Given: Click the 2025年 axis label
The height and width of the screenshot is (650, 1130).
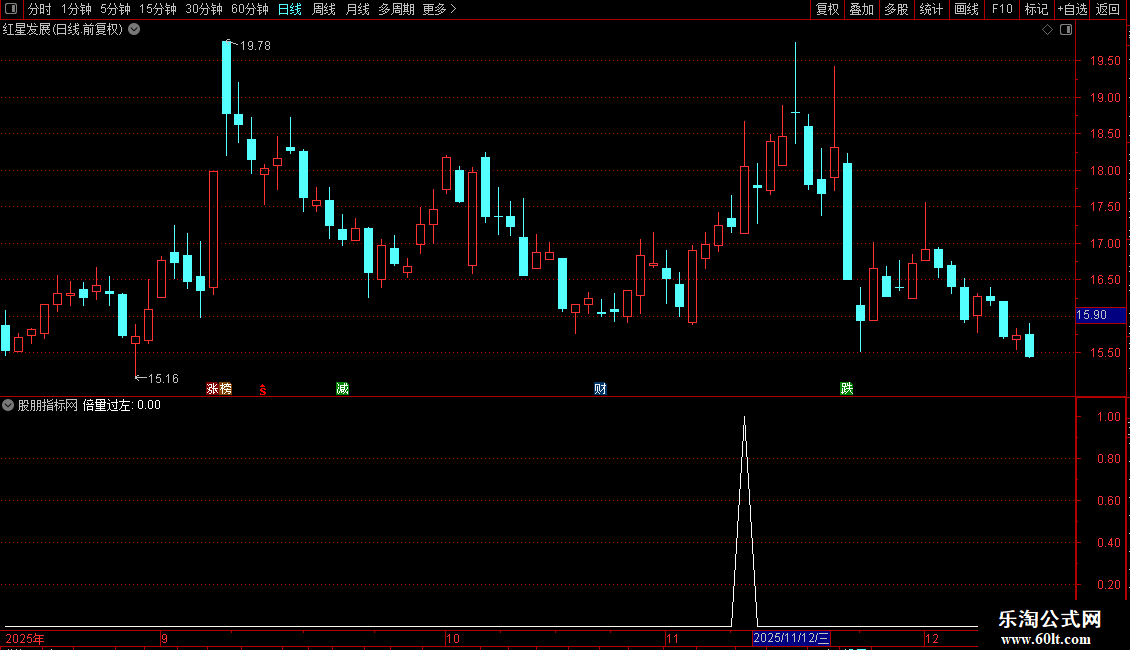Looking at the screenshot, I should 25,638.
